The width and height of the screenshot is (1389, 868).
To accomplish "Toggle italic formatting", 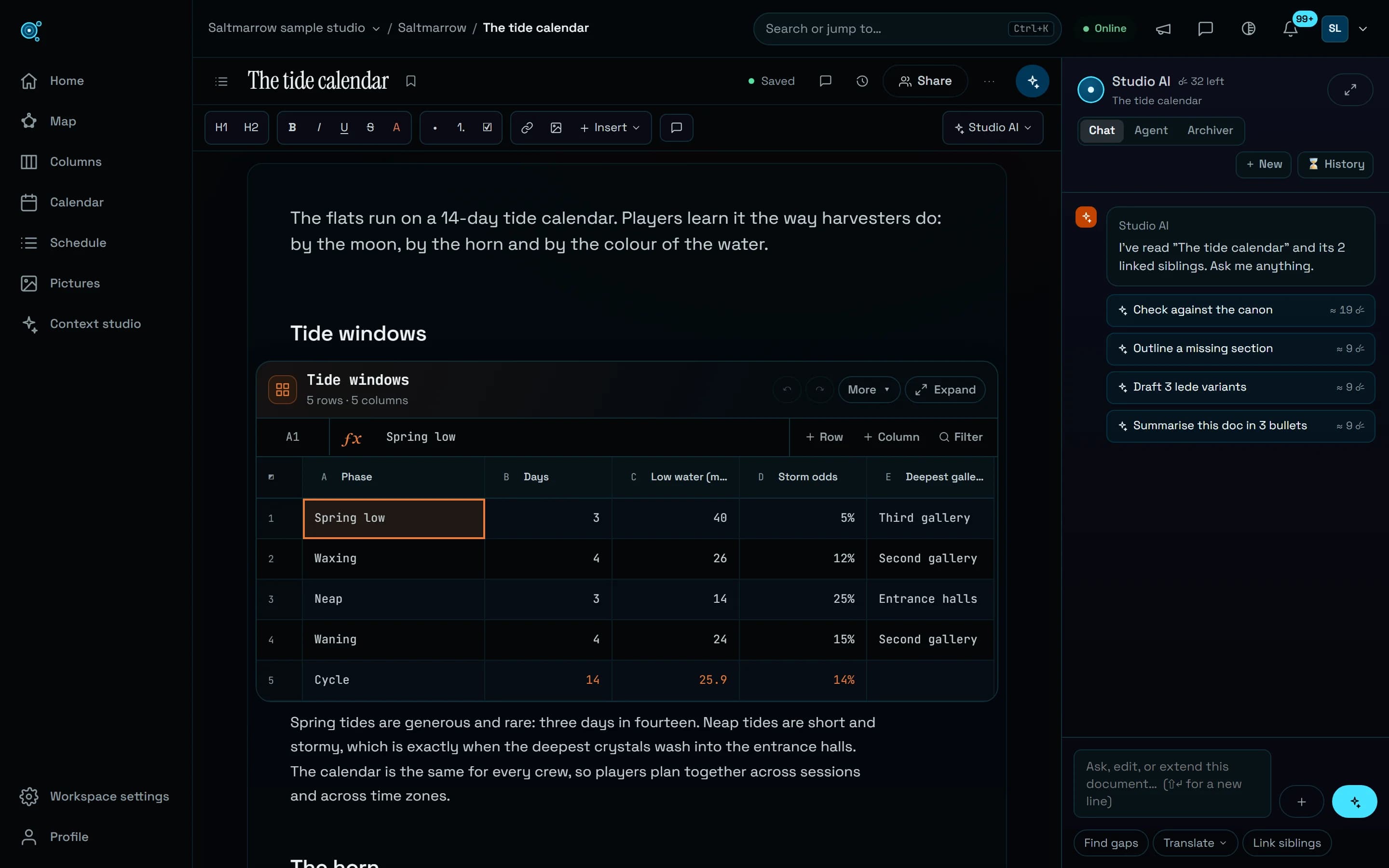I will pyautogui.click(x=318, y=127).
